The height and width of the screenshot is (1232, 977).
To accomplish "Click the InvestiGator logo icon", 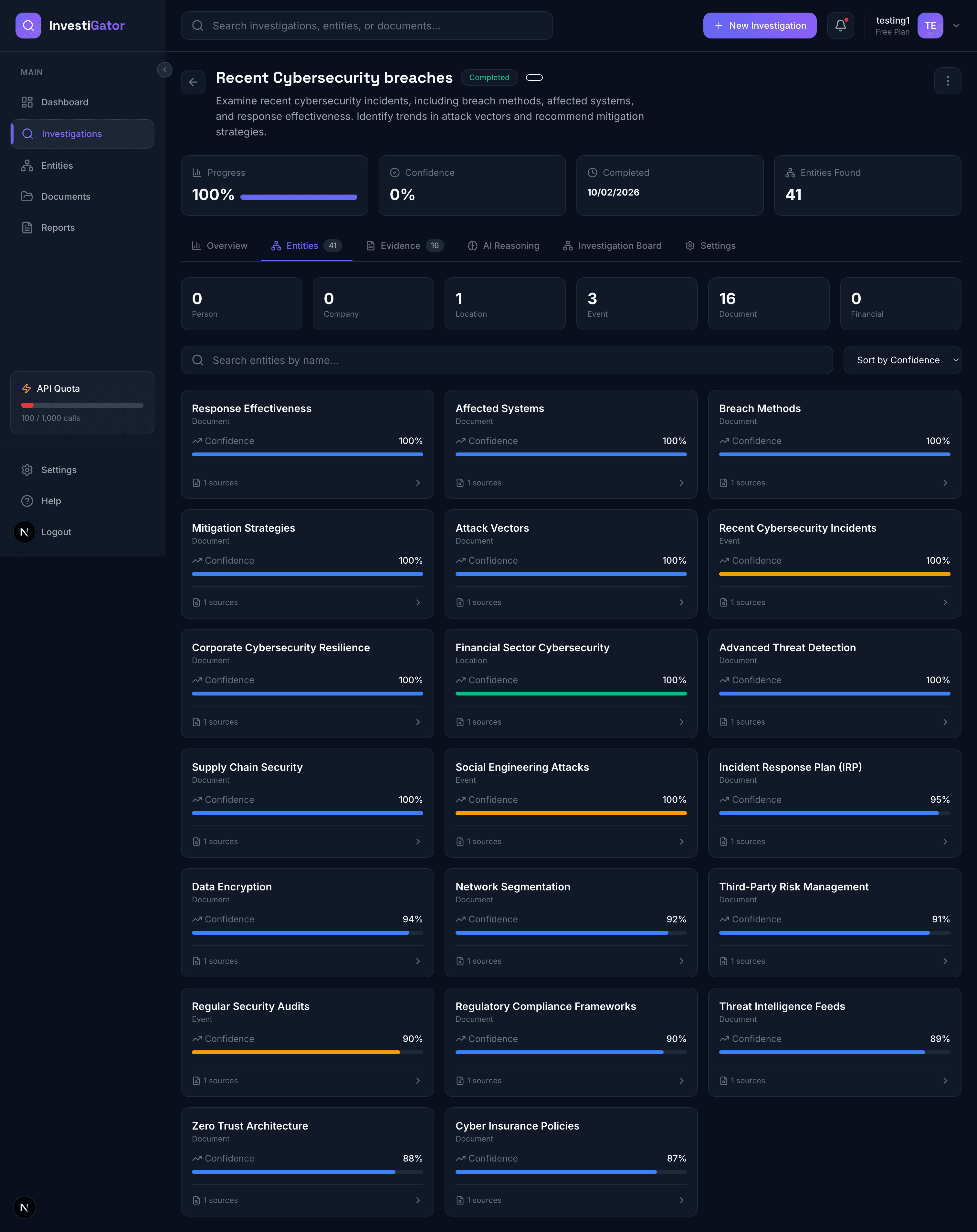I will coord(28,26).
